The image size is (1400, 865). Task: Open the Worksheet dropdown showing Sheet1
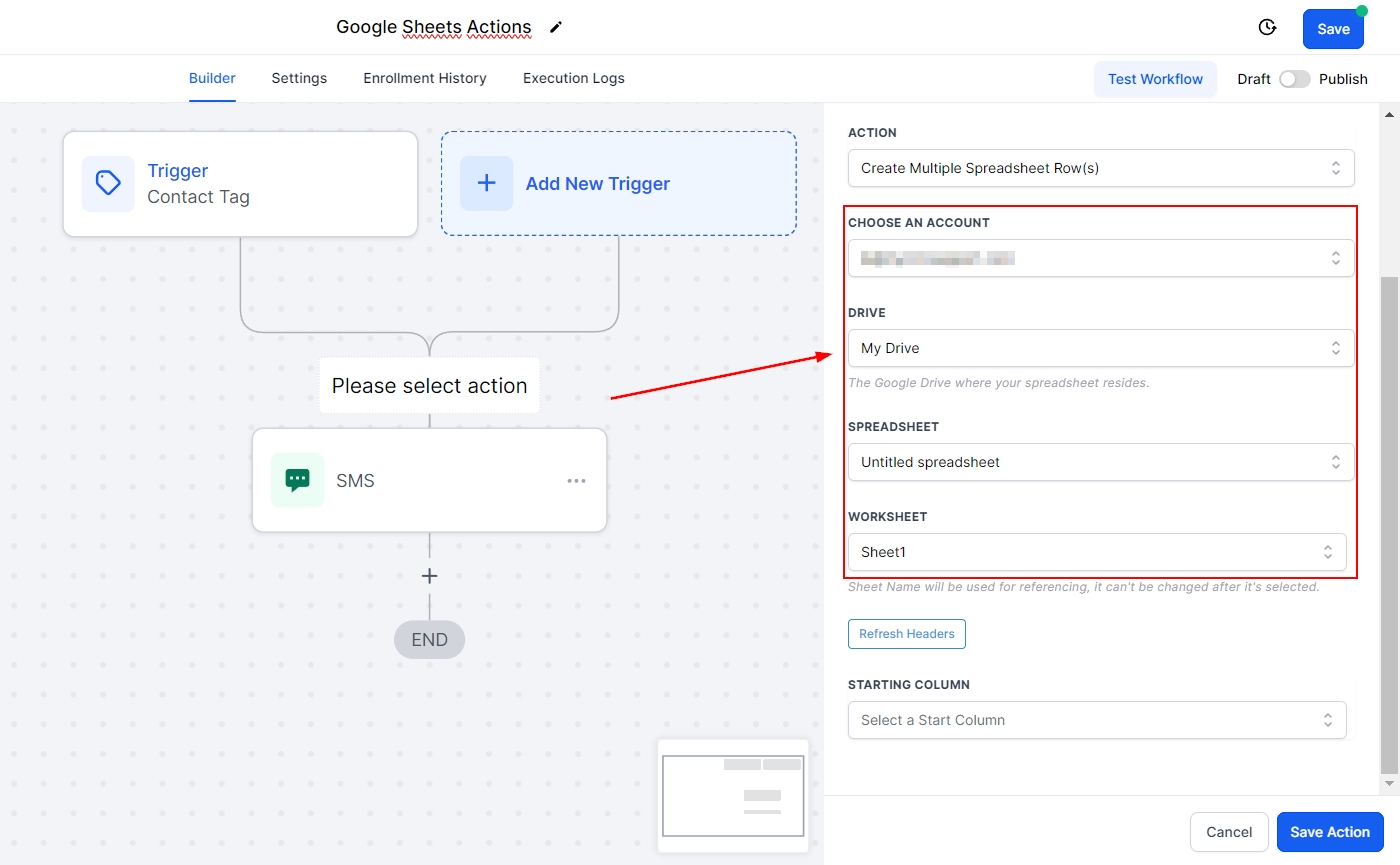point(1096,552)
